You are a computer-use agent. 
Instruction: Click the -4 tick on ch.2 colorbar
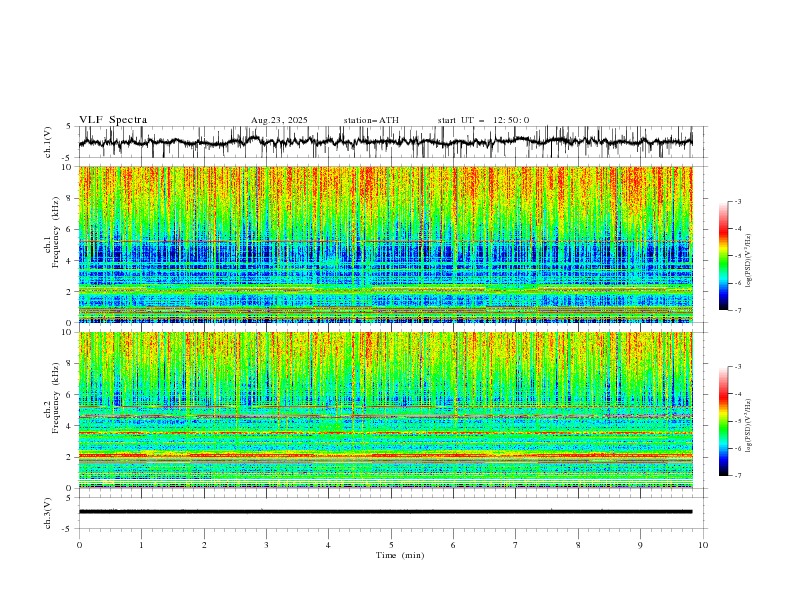point(738,394)
